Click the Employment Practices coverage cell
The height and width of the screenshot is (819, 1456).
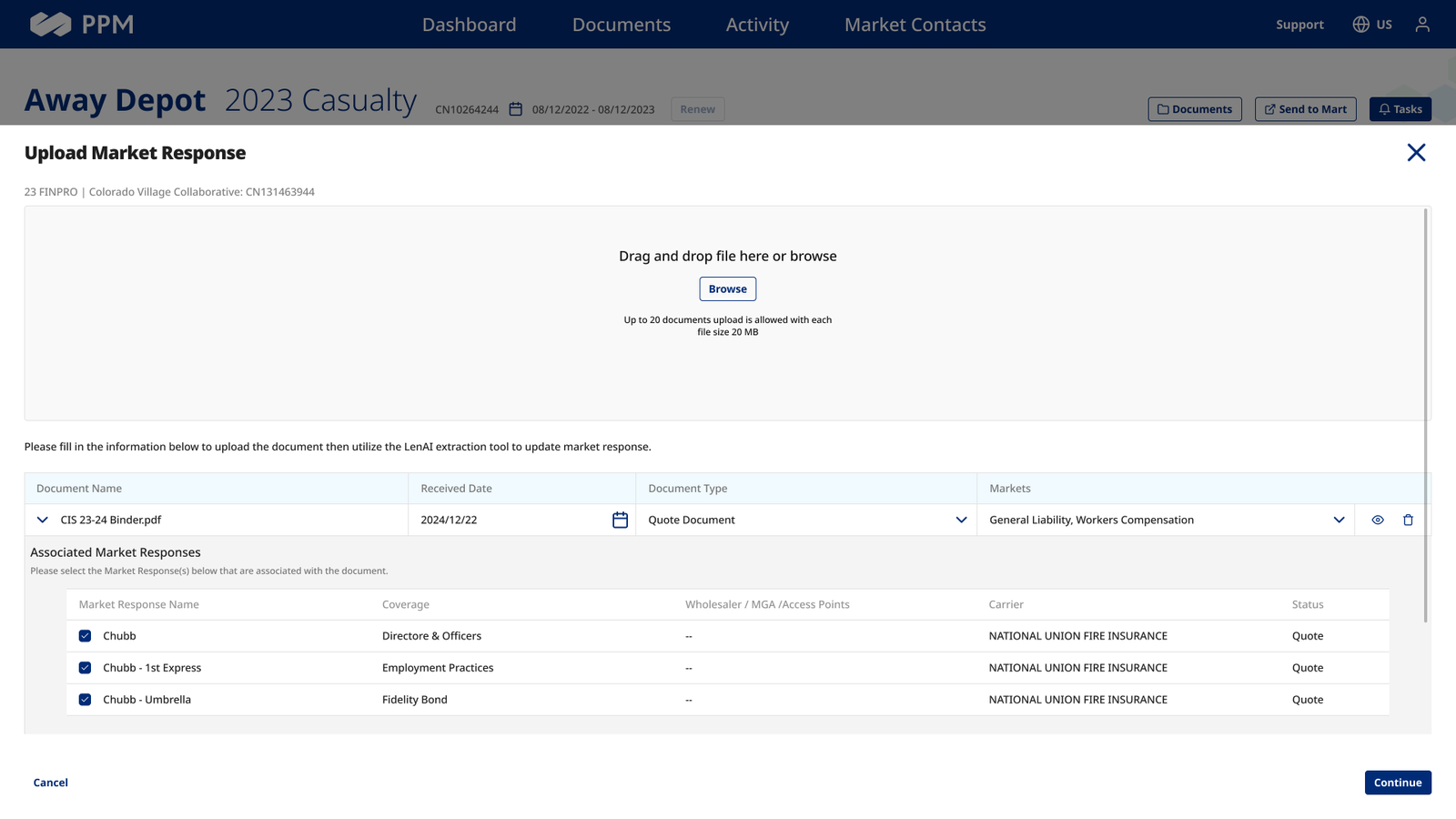[x=438, y=668]
